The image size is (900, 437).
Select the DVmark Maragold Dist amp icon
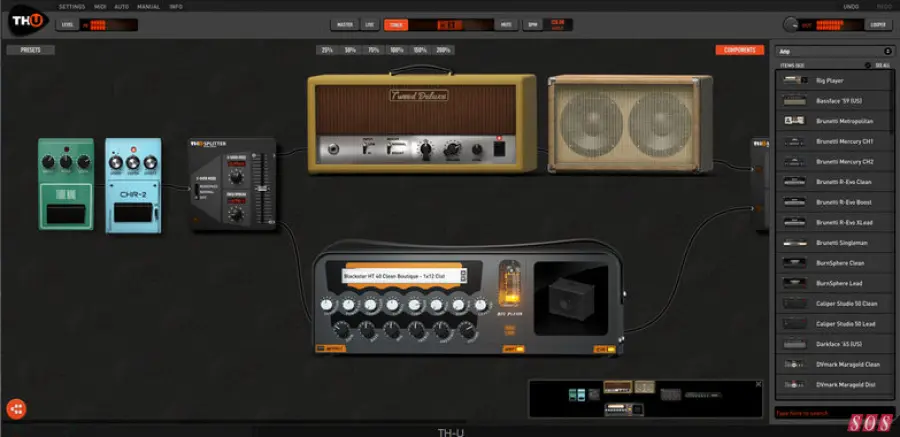[x=795, y=384]
